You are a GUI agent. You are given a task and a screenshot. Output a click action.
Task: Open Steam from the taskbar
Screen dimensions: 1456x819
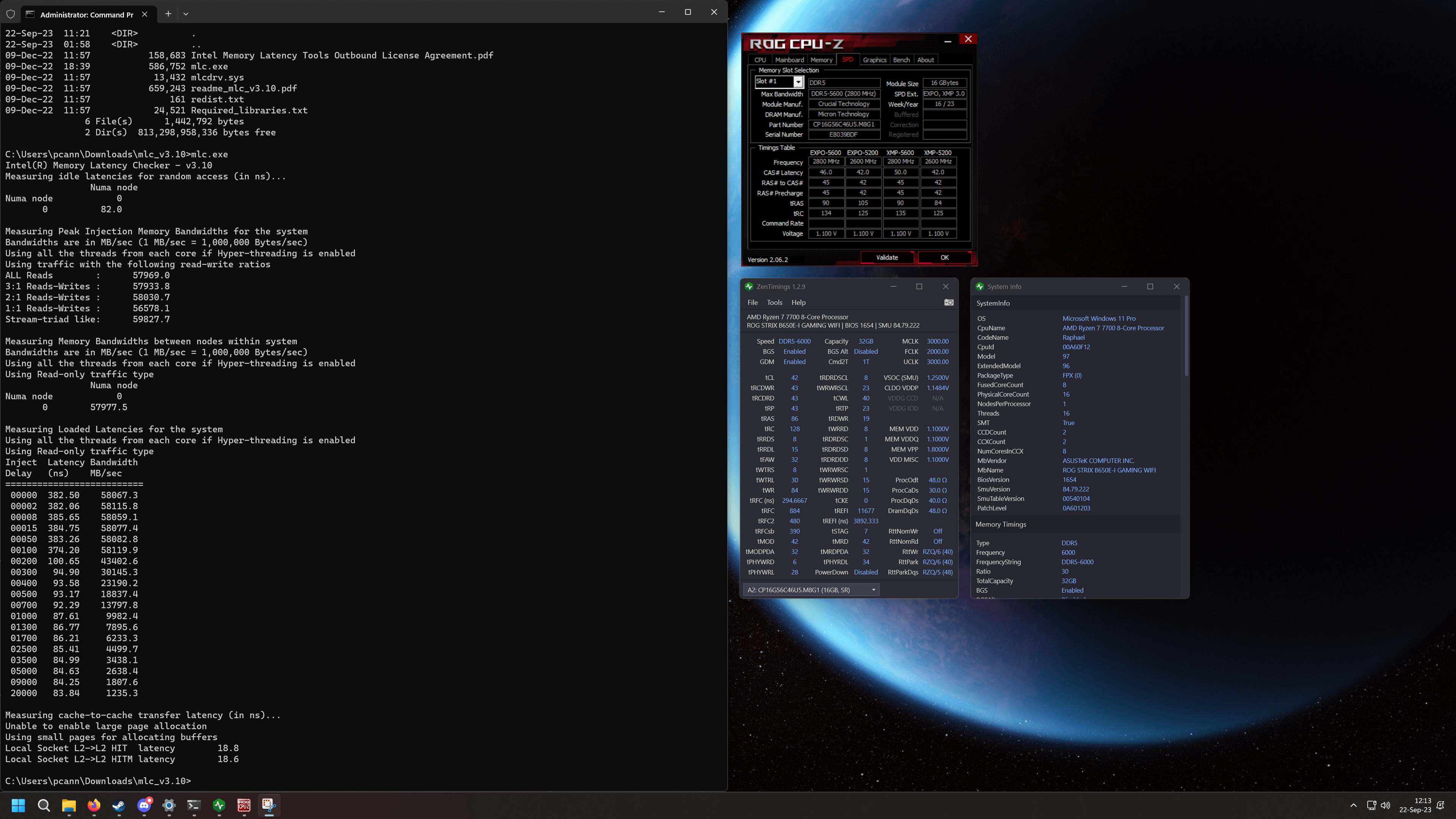pyautogui.click(x=119, y=805)
